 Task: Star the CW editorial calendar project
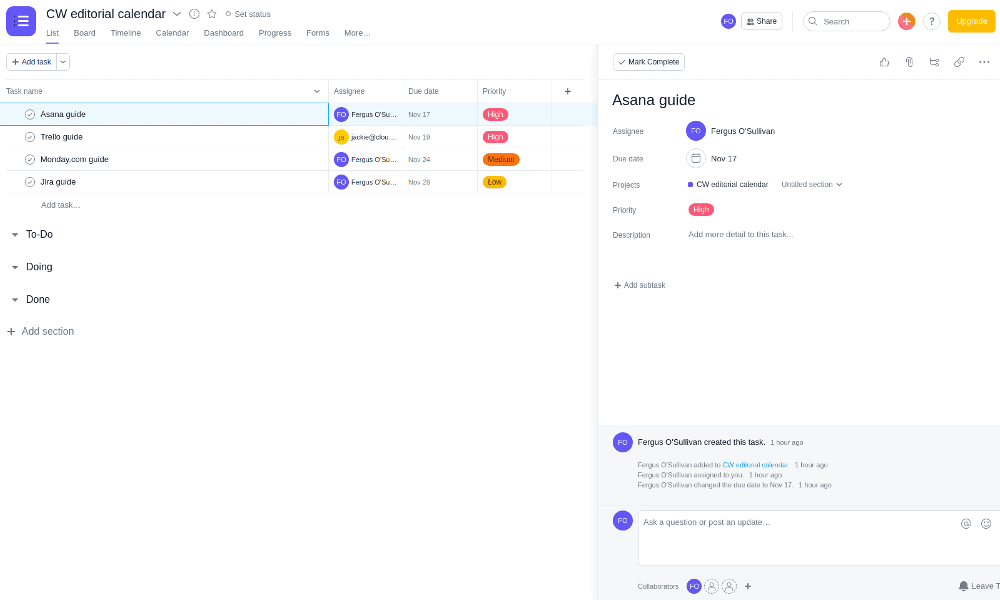click(212, 14)
